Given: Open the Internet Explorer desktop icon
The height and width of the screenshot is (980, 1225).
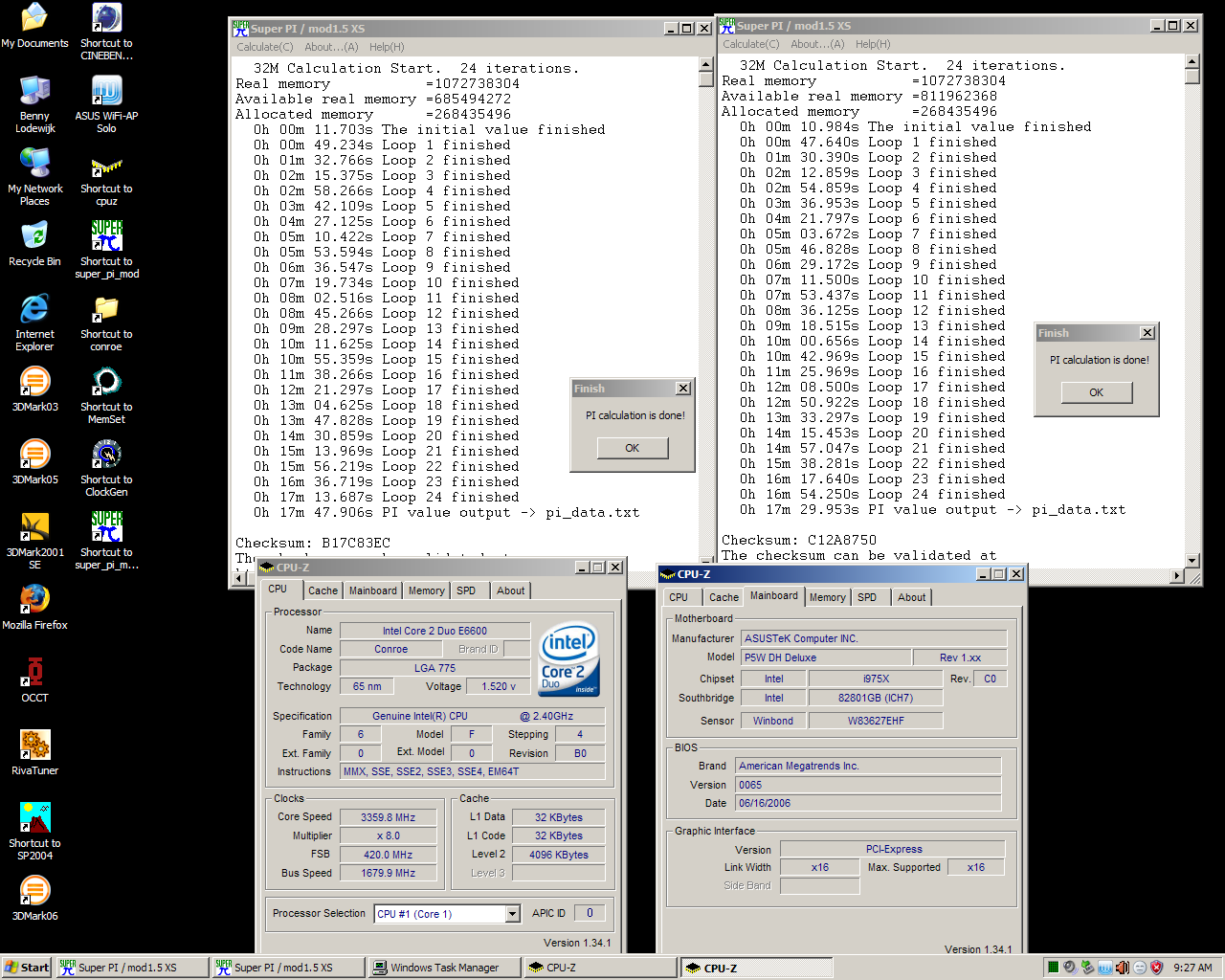Looking at the screenshot, I should (x=34, y=311).
